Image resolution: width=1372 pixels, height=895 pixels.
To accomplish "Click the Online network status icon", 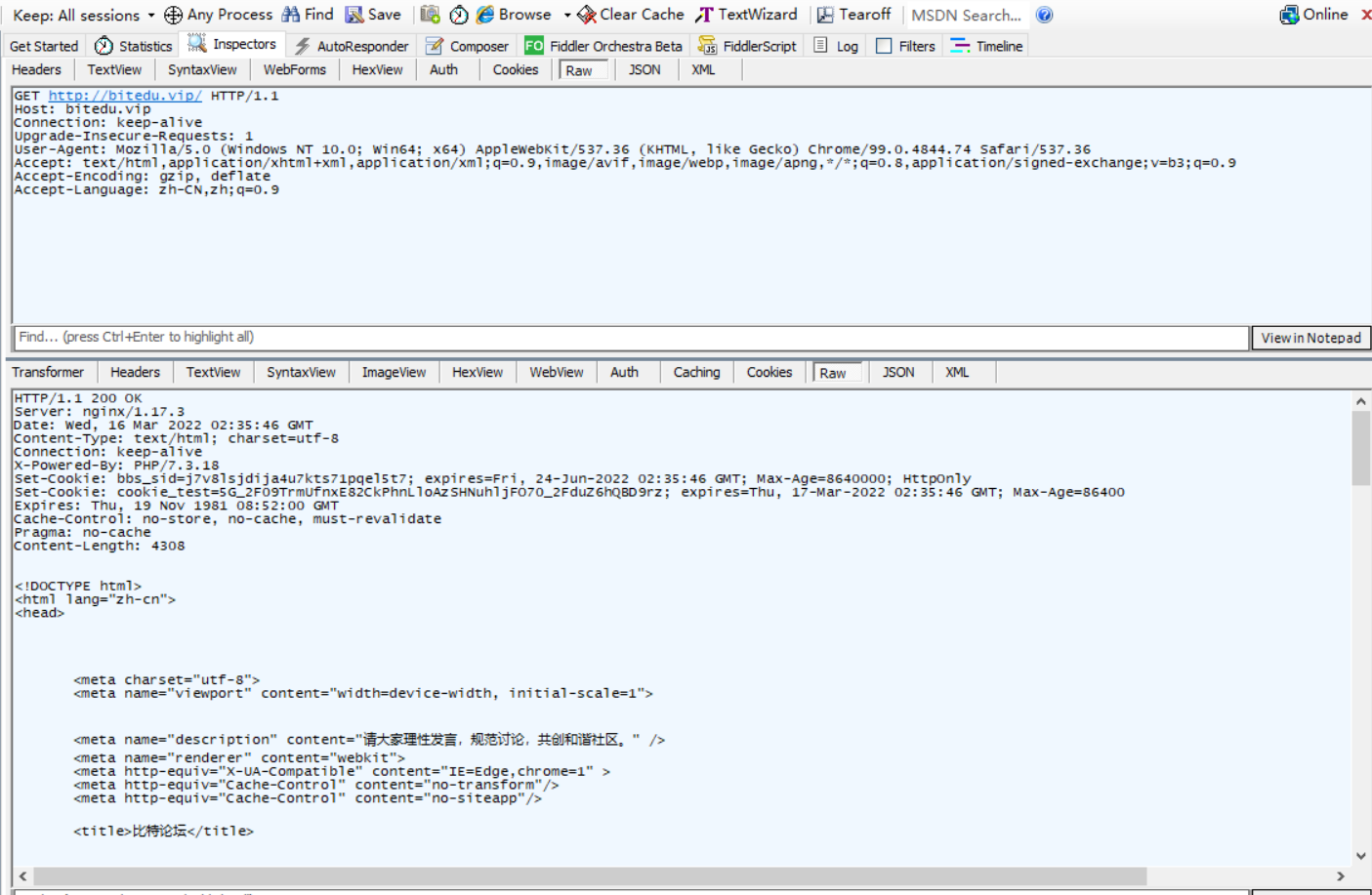I will click(x=1289, y=15).
